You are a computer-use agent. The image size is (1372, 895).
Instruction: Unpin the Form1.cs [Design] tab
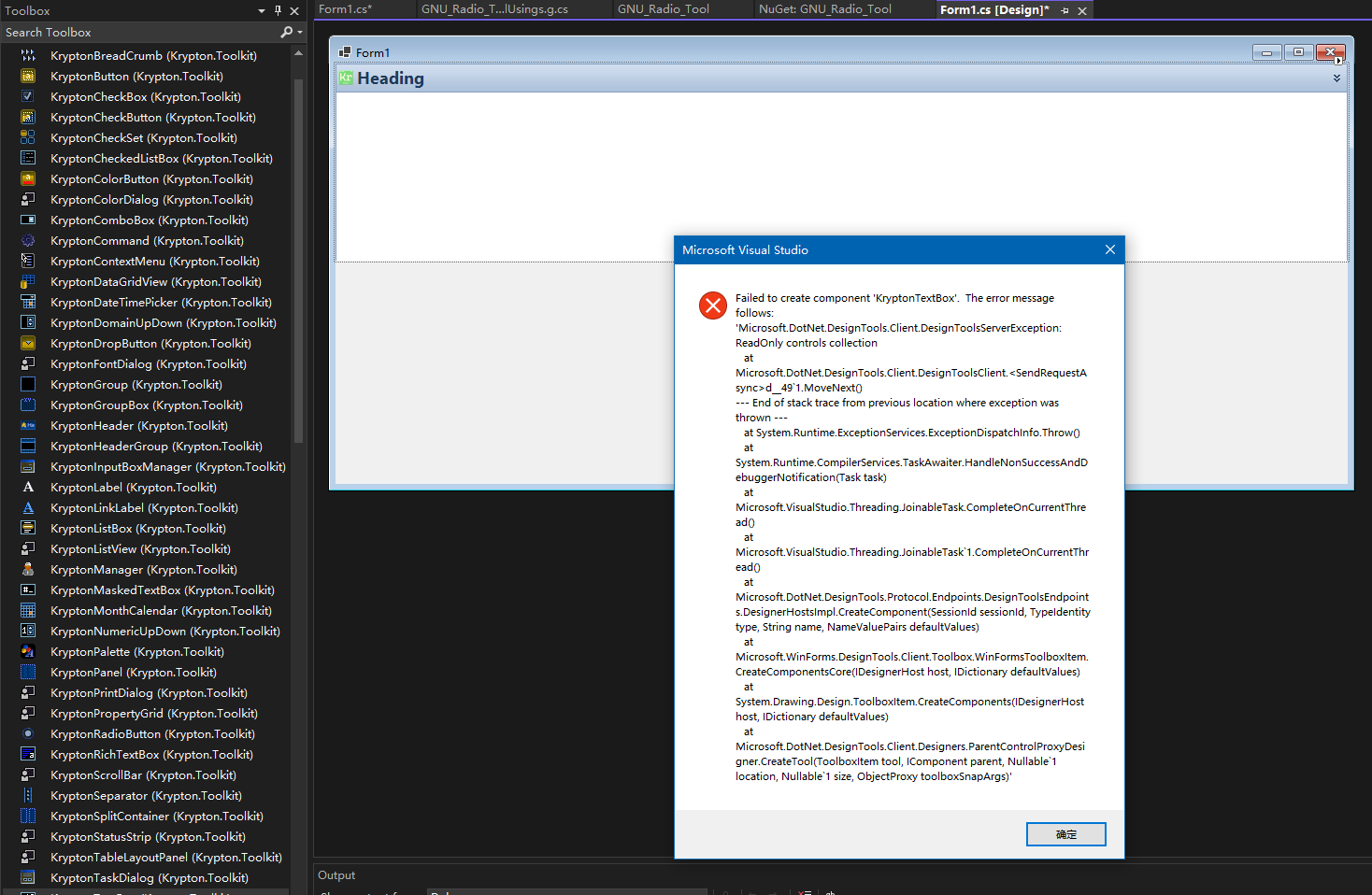pos(1065,9)
